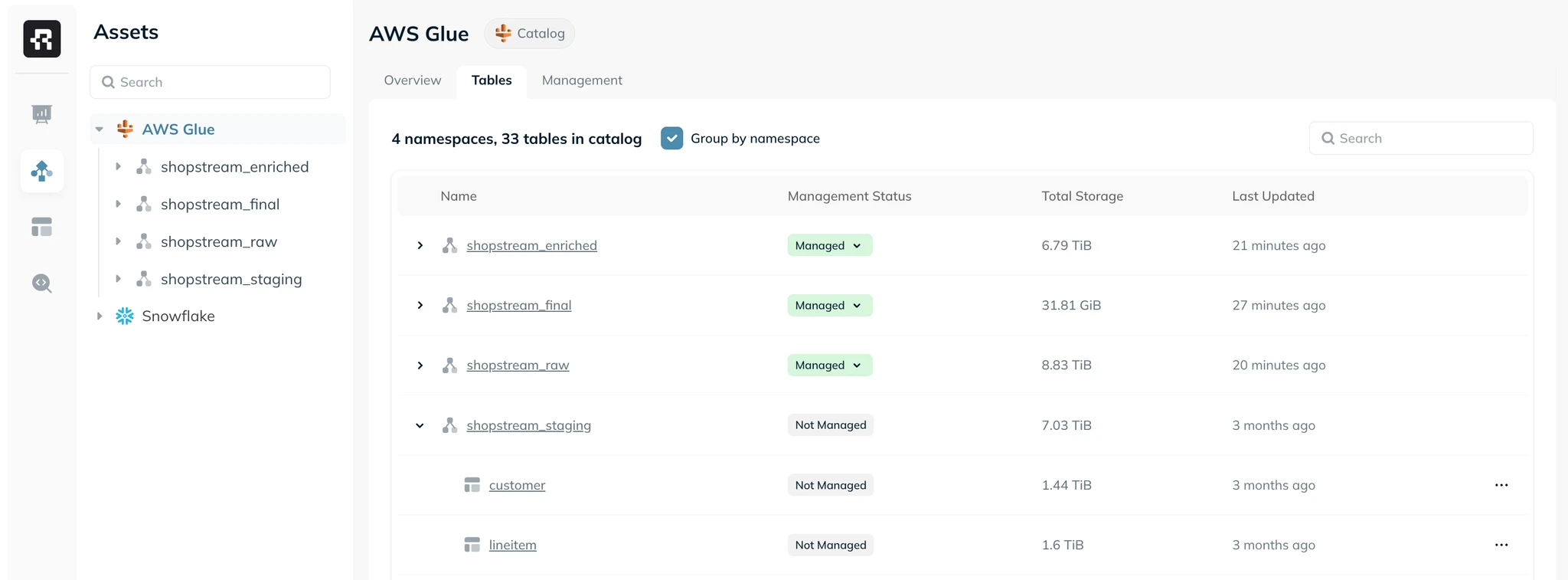Open the more options menu for lineitem
The image size is (1568, 580).
click(x=1501, y=545)
